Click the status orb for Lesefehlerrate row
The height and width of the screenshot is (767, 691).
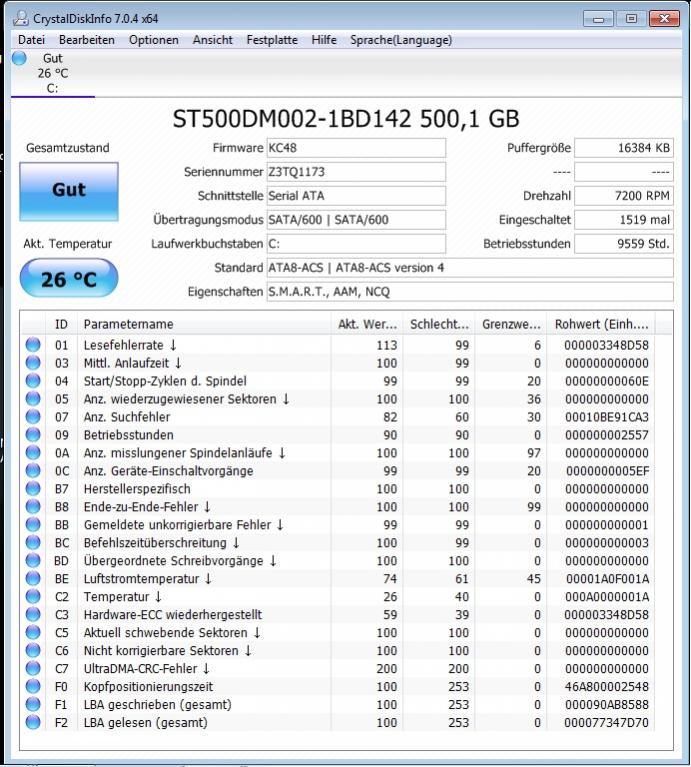[33, 345]
